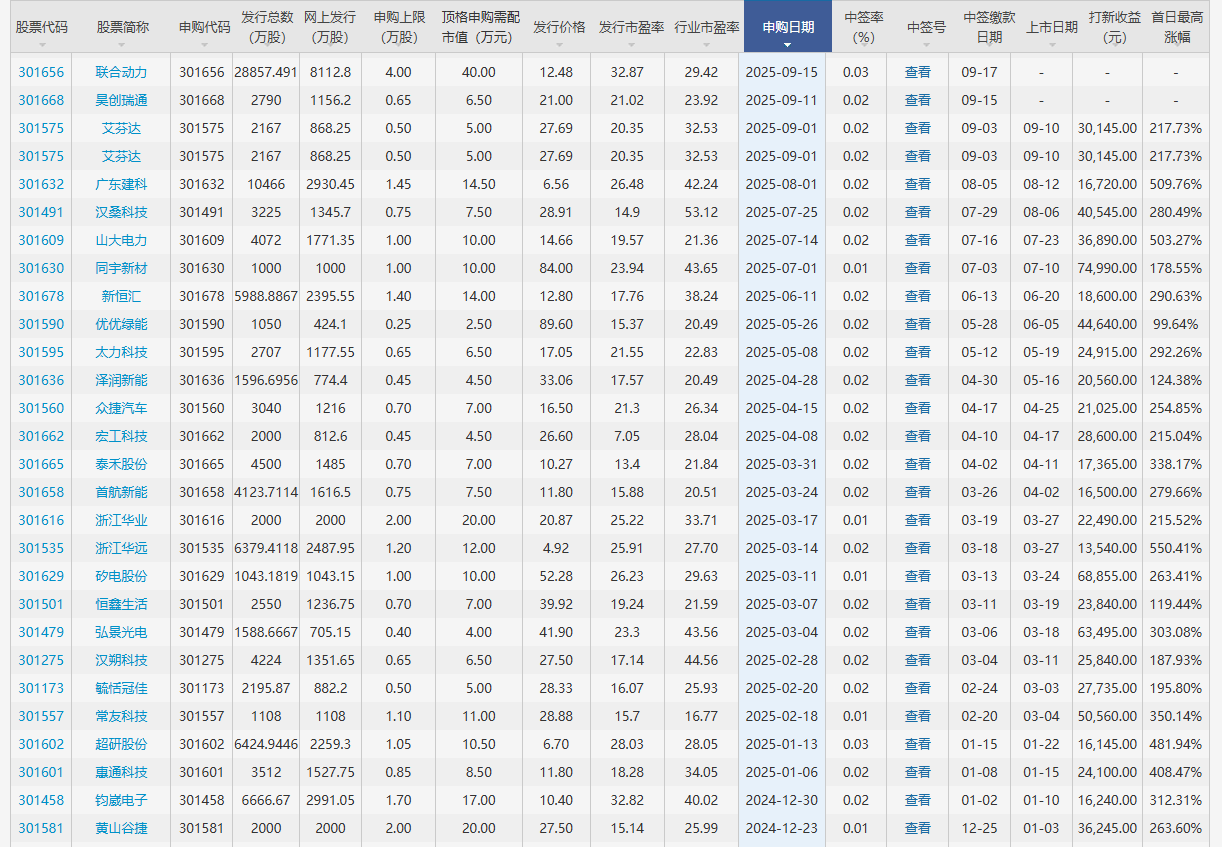Open the 矽电股份 stock name link
Viewport: 1222px width, 847px height.
coord(121,576)
